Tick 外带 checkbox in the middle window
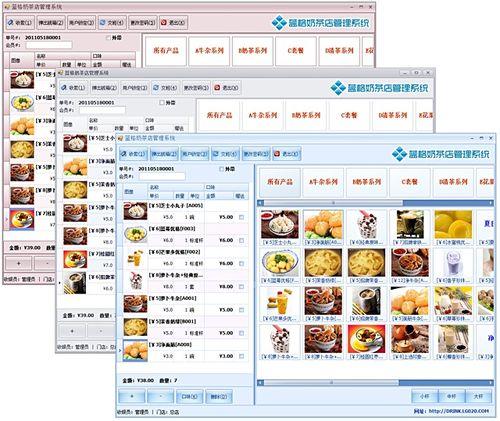This screenshot has height=421, width=500. click(x=162, y=103)
